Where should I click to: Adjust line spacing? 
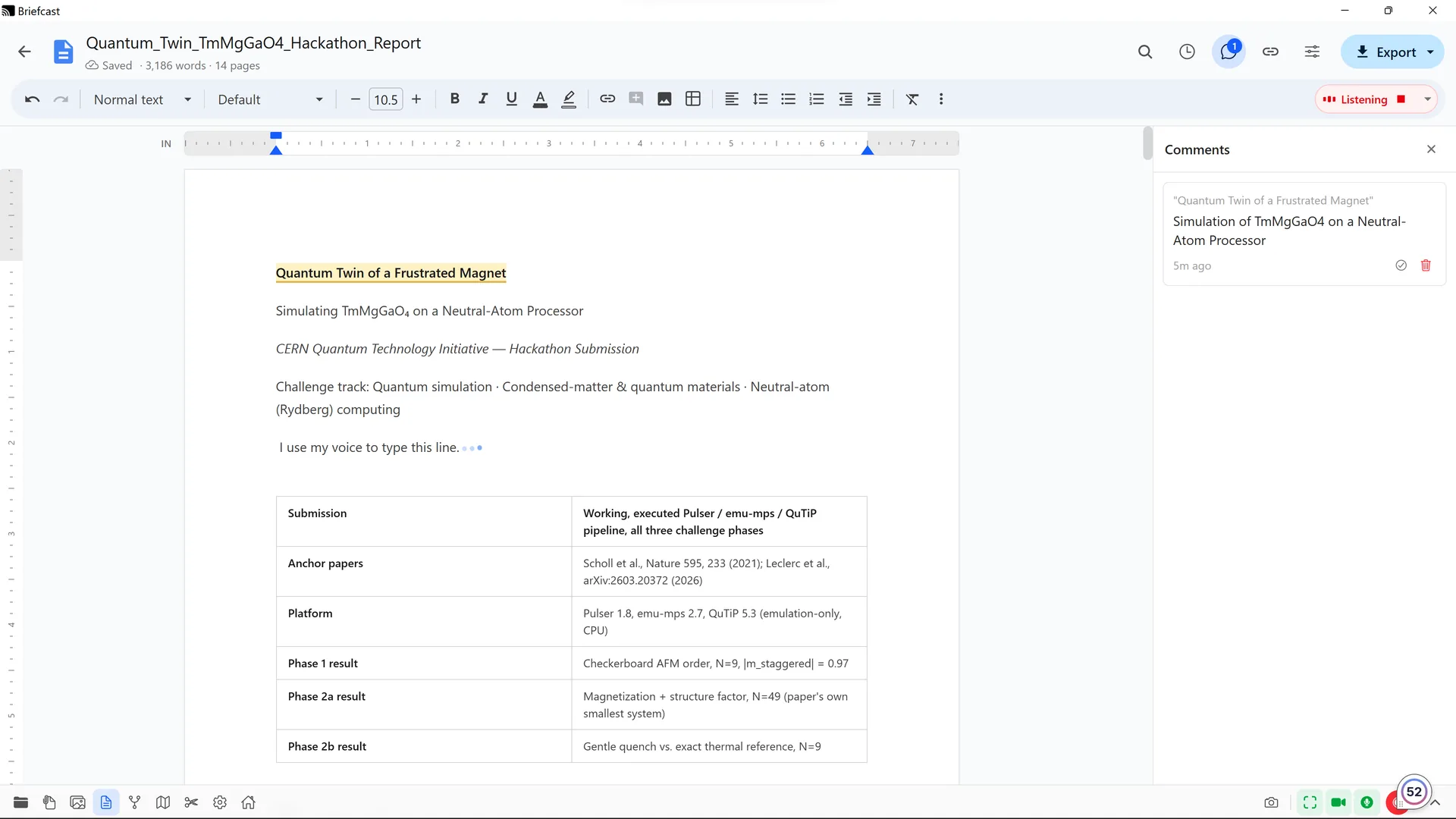coord(760,99)
